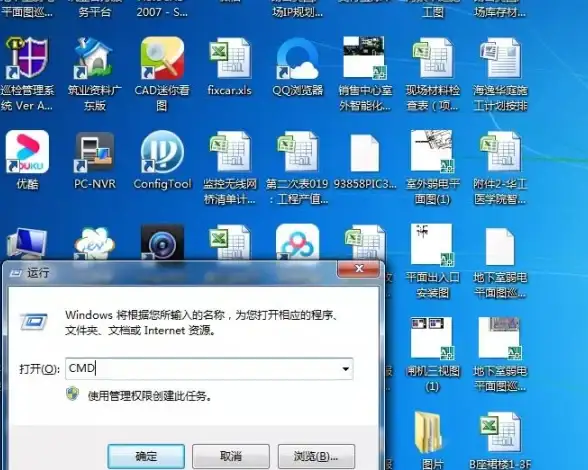This screenshot has width=588, height=470.
Task: Click the computer monitor desktop icon
Action: tap(26, 243)
